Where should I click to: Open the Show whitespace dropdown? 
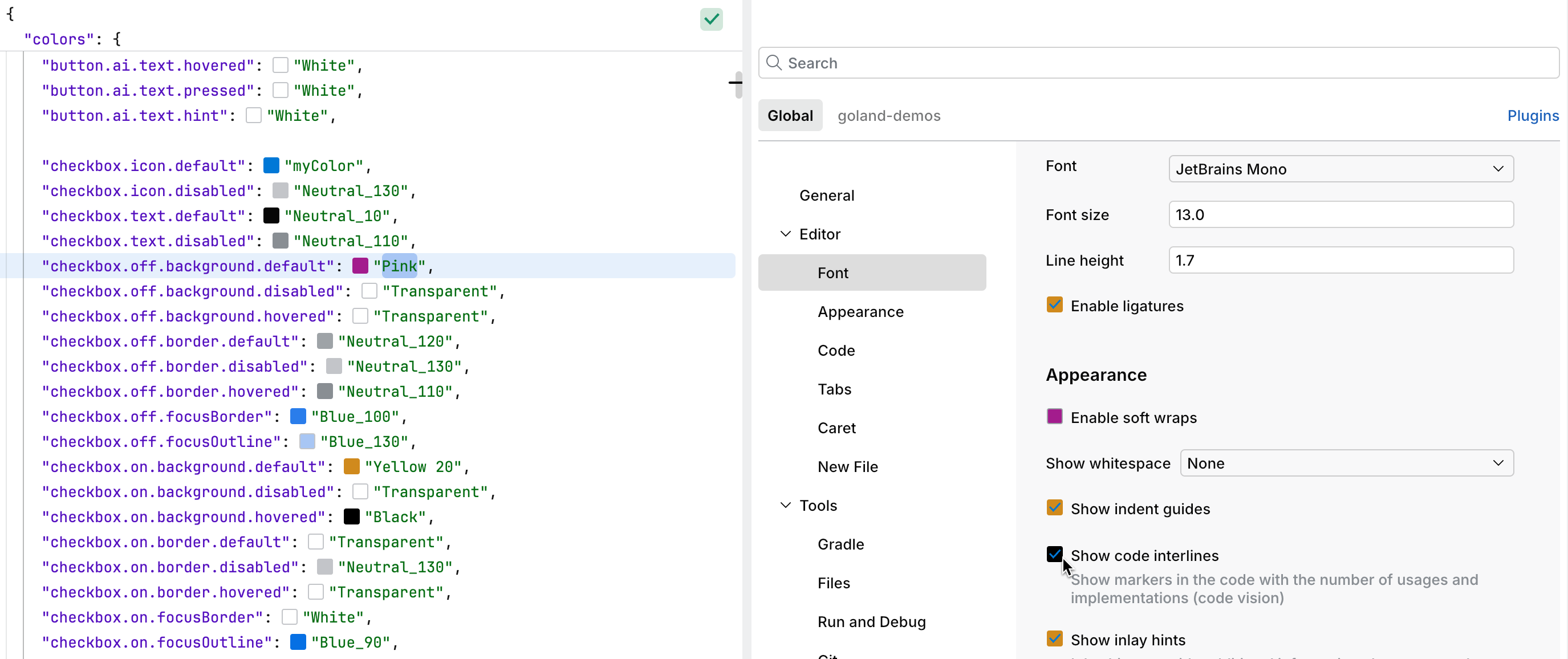(1344, 462)
